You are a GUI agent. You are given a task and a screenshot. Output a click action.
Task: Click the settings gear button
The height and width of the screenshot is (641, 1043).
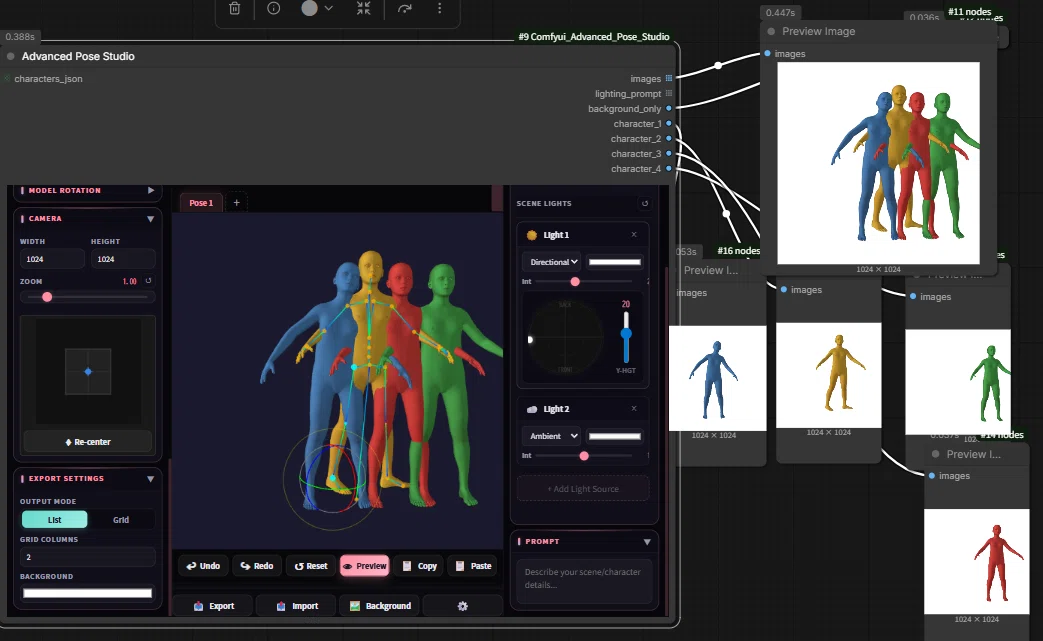(463, 606)
